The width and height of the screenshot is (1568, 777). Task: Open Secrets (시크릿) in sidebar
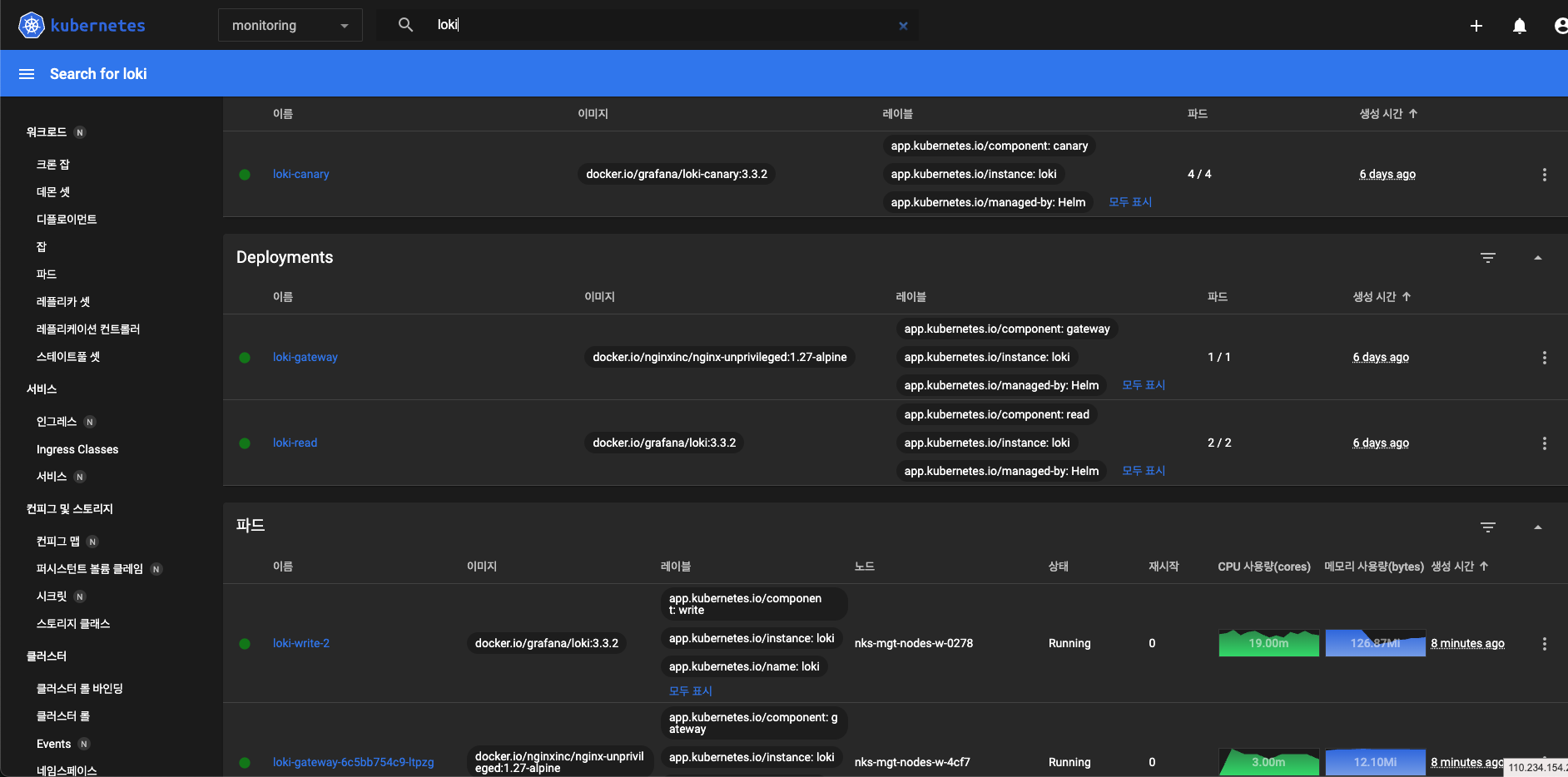pos(52,596)
